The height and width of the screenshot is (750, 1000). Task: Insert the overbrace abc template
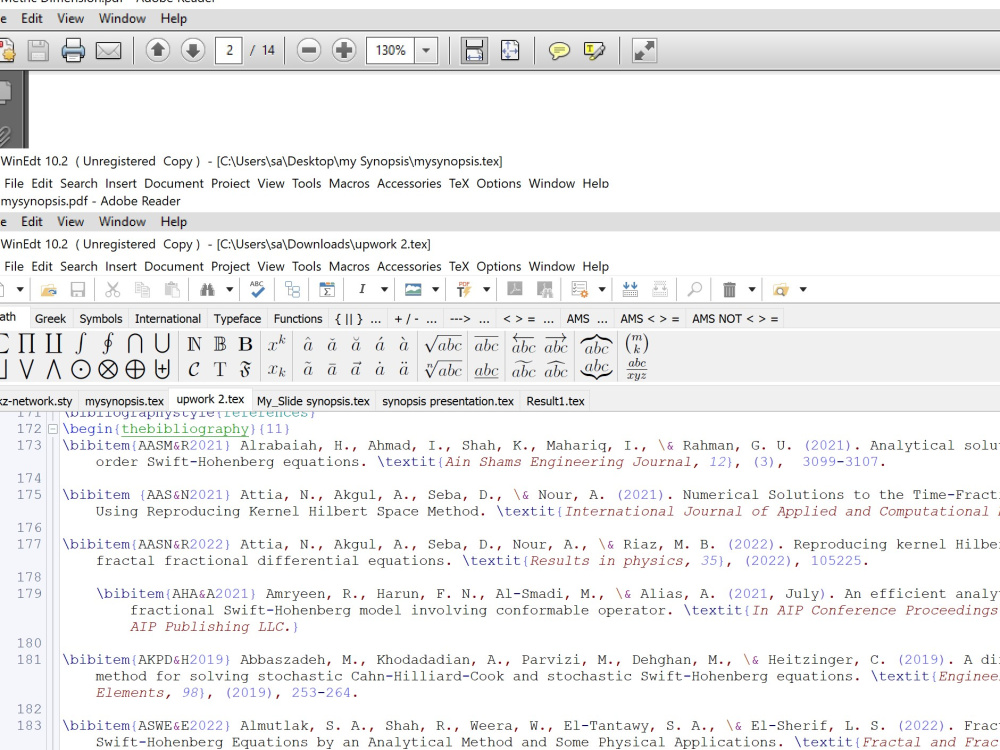(596, 345)
